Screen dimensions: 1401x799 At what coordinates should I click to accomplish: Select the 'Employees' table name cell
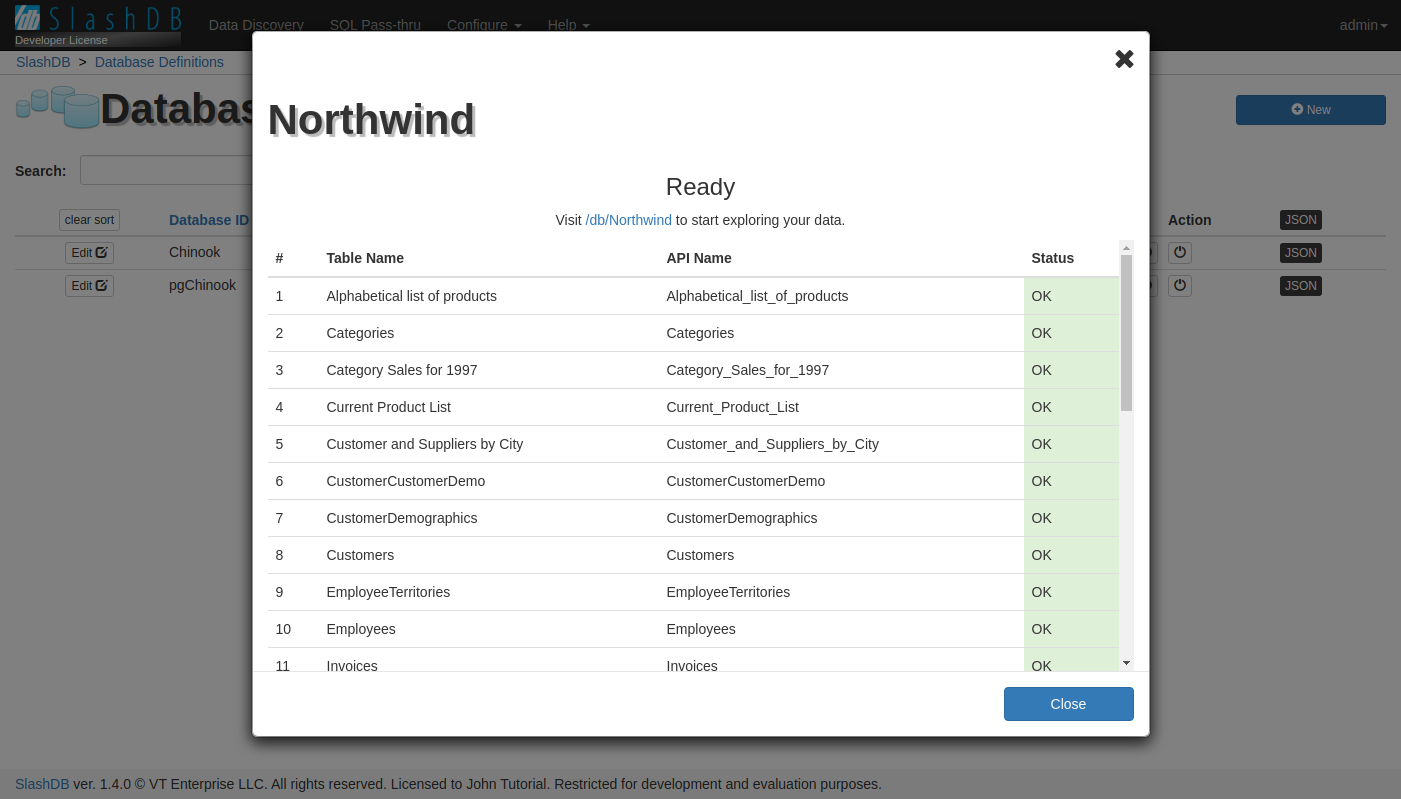[x=361, y=629]
